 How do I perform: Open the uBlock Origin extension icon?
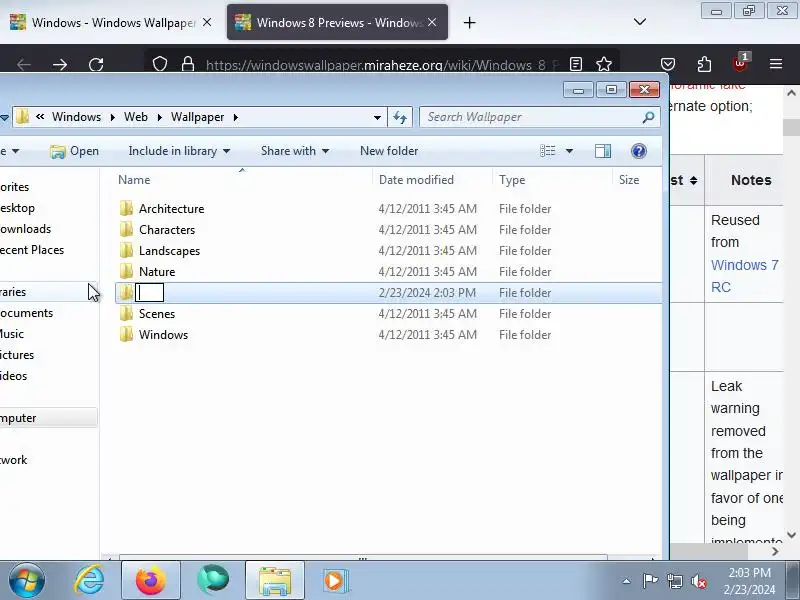click(740, 63)
